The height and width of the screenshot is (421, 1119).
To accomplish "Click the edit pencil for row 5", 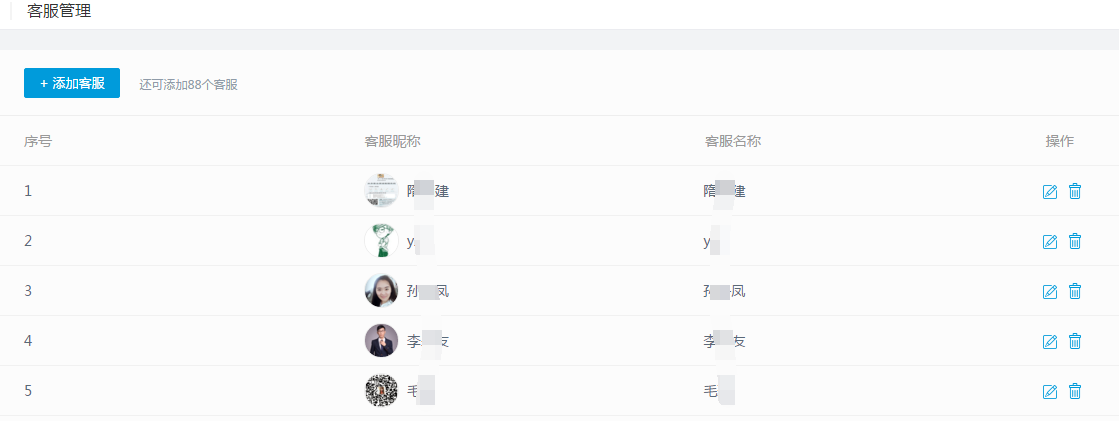I will coord(1050,391).
